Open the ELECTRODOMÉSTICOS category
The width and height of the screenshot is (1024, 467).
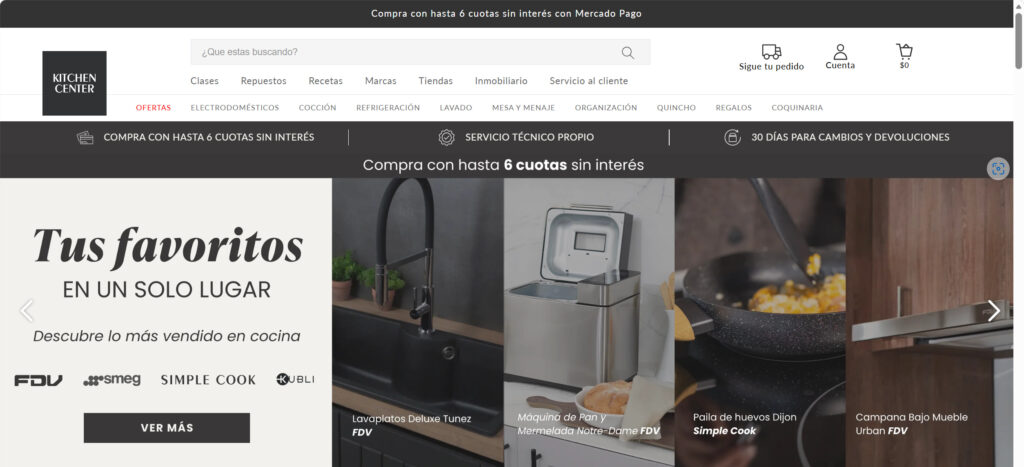point(234,108)
